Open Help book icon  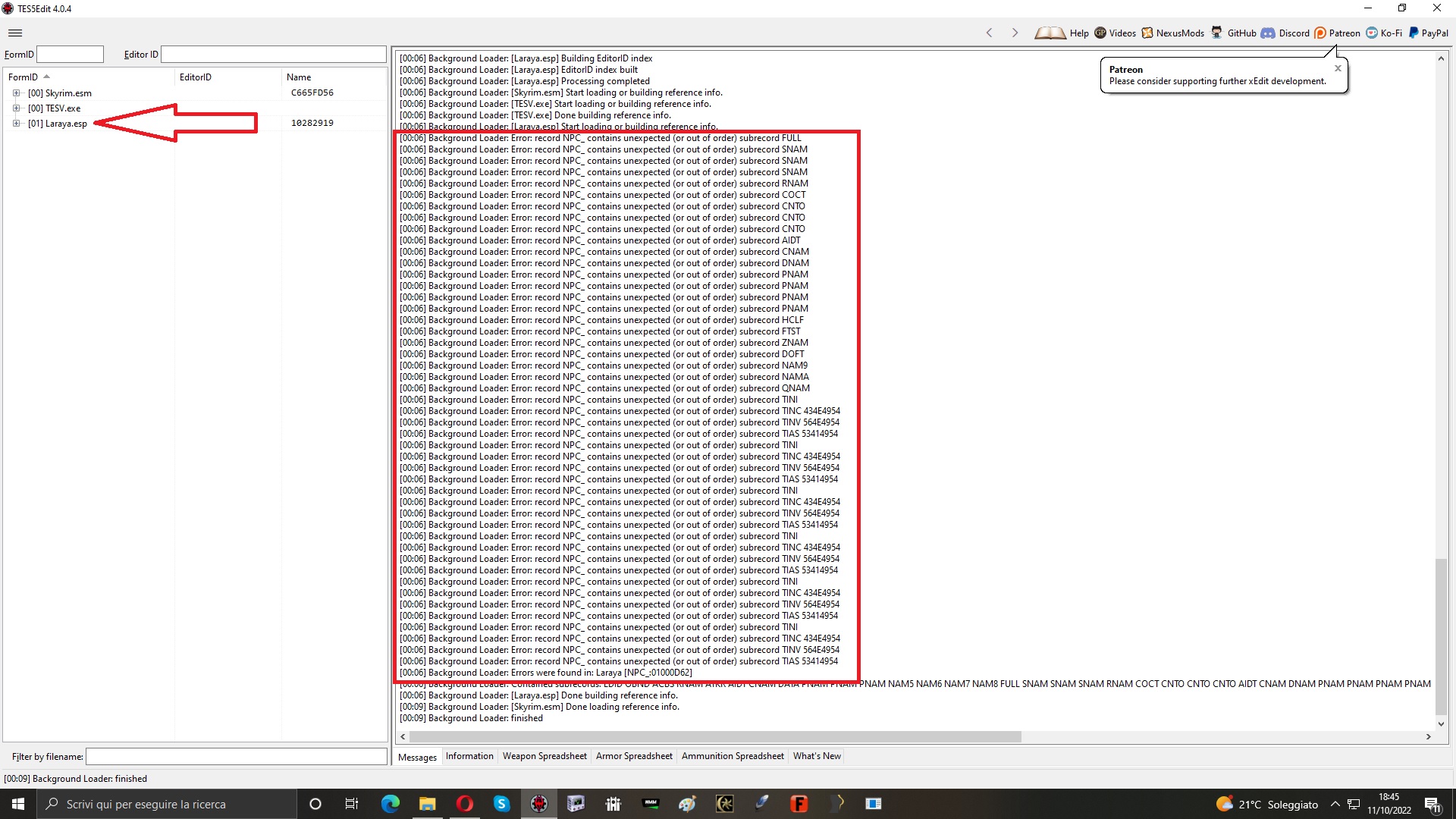1050,33
